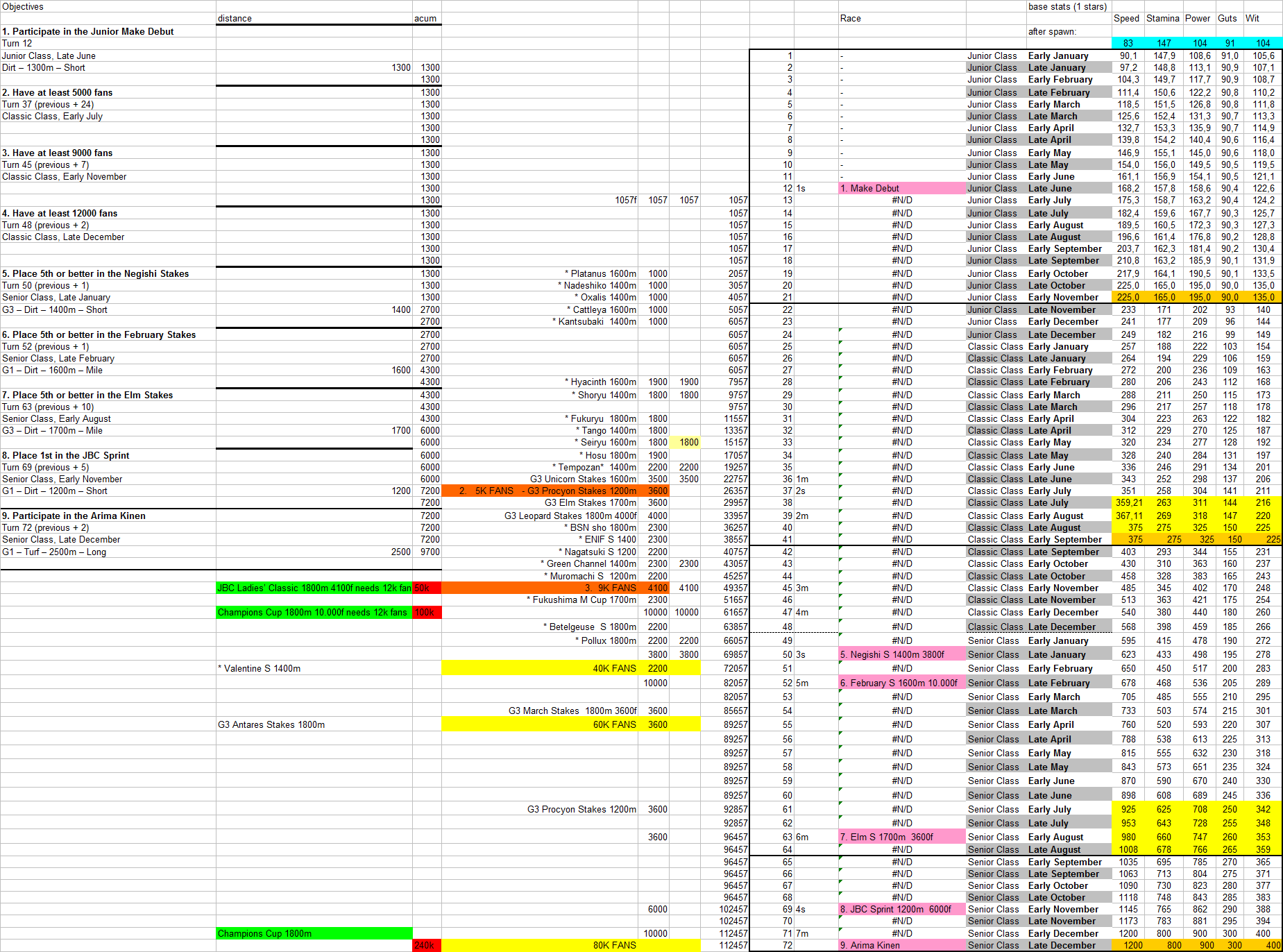Select the cyan '83' speed cell
The height and width of the screenshot is (952, 1283).
[1128, 43]
